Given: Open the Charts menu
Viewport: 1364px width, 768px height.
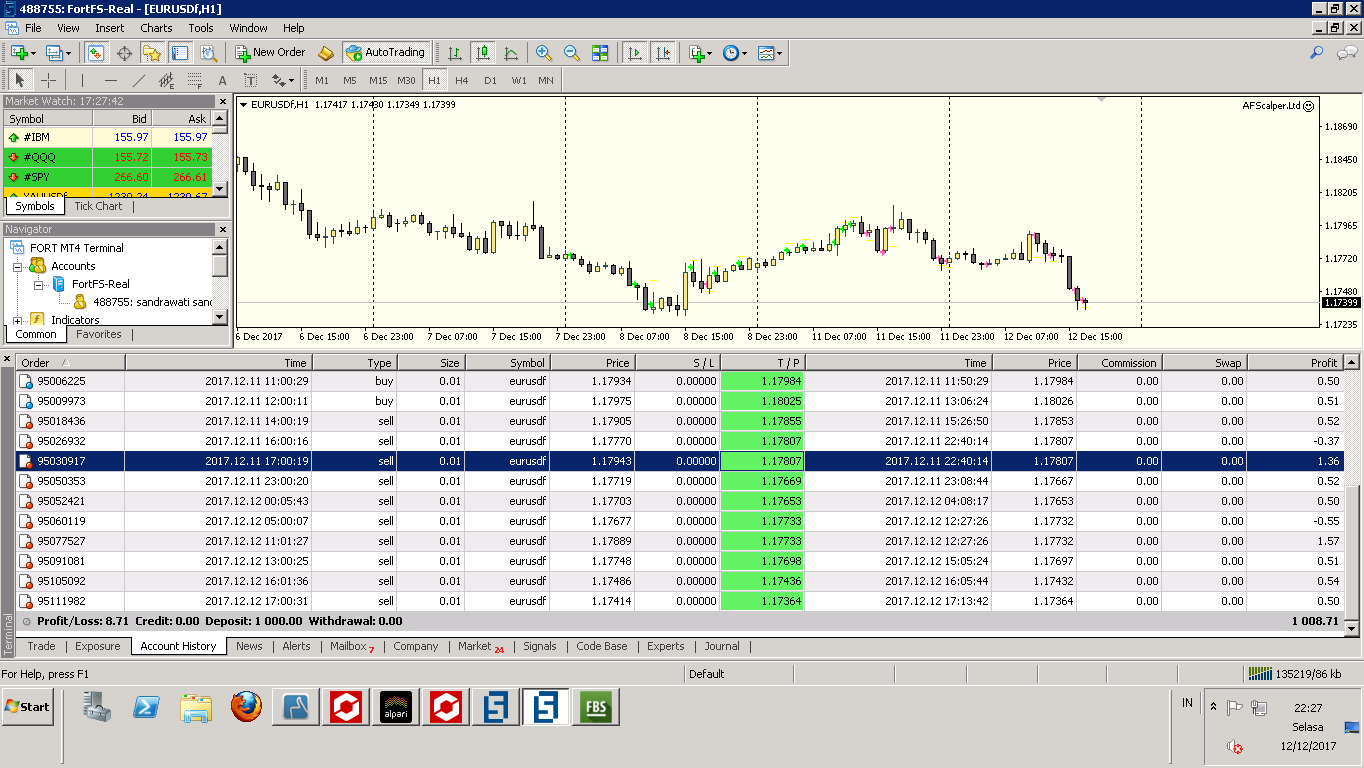Looking at the screenshot, I should 156,28.
